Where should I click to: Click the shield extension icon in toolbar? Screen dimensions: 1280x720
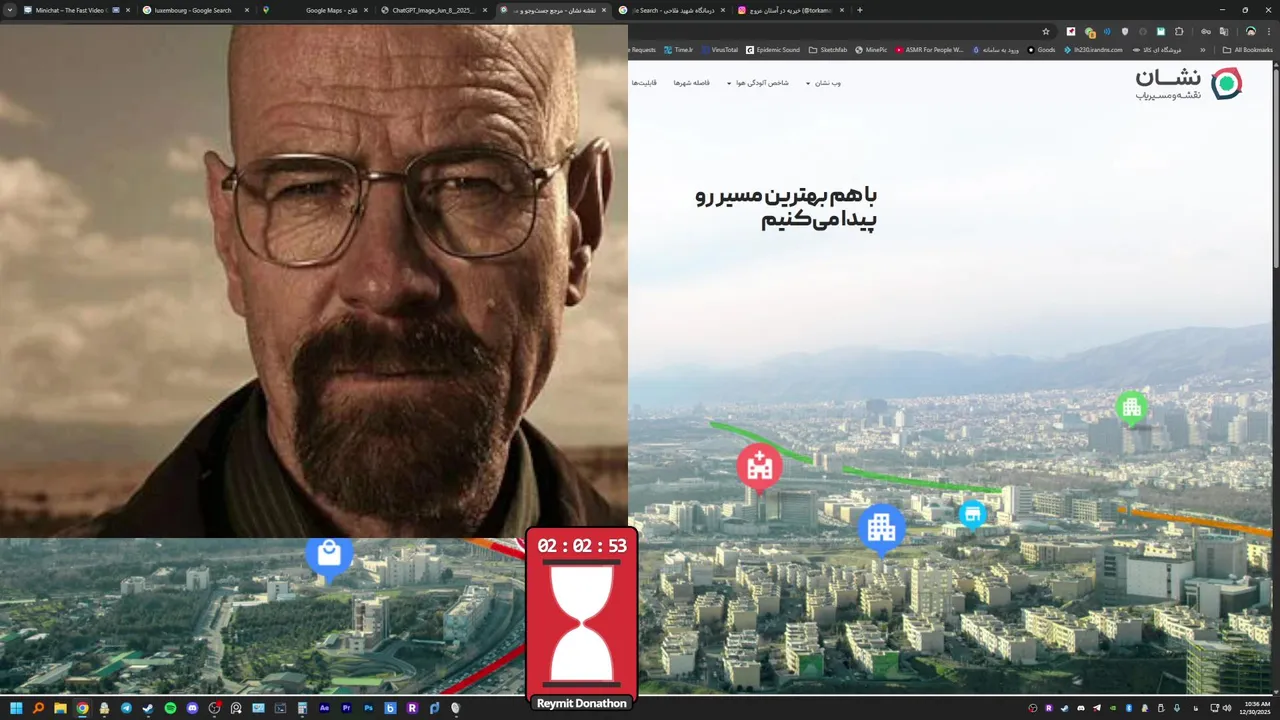pos(1124,31)
